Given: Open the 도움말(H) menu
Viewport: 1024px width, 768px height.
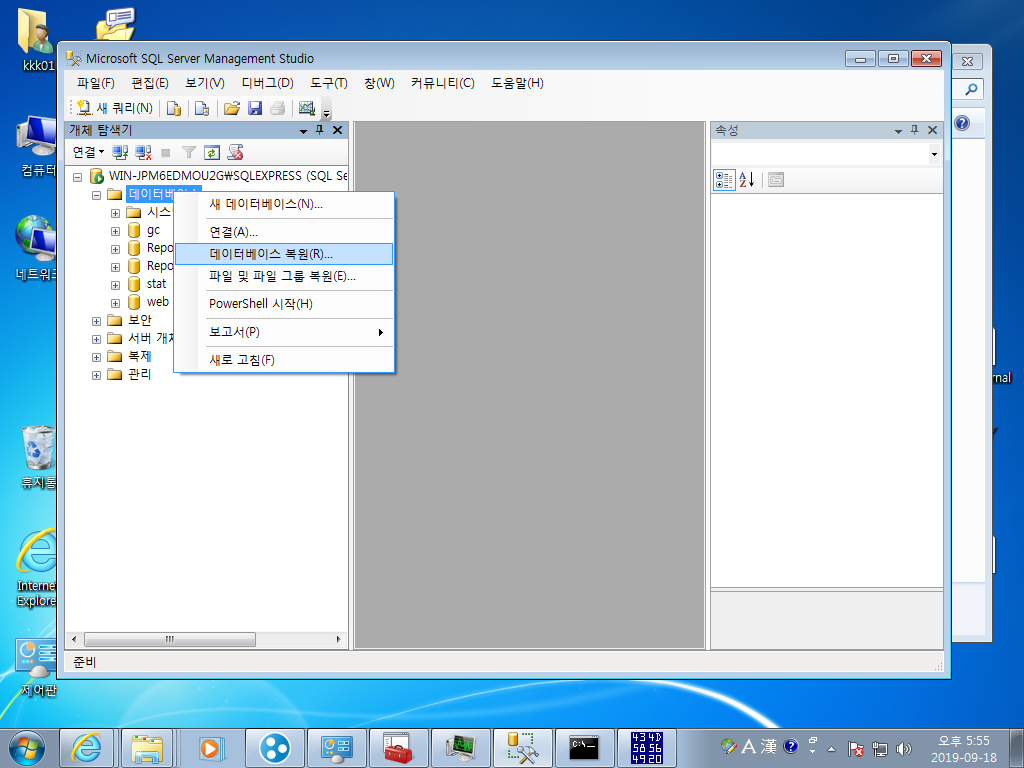Looking at the screenshot, I should click(517, 83).
